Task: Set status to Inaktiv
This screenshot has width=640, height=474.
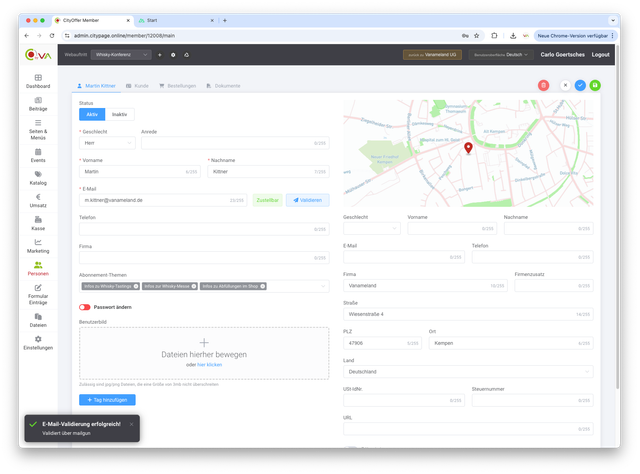Action: coord(120,115)
